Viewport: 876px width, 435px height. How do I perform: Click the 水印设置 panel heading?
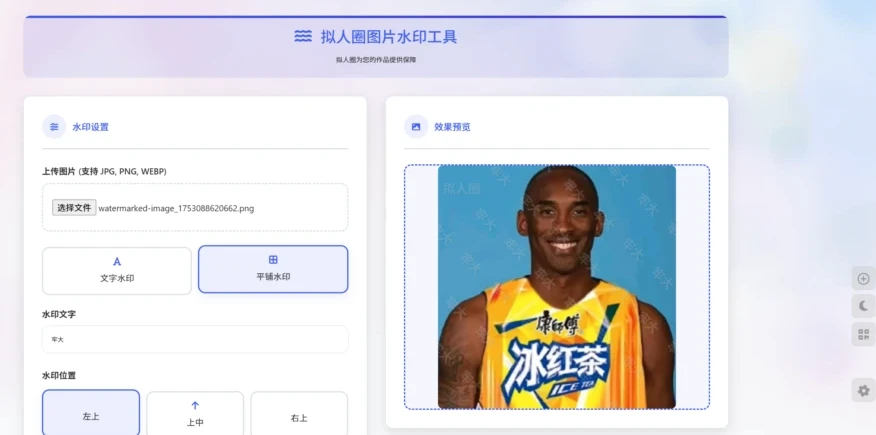pos(91,127)
